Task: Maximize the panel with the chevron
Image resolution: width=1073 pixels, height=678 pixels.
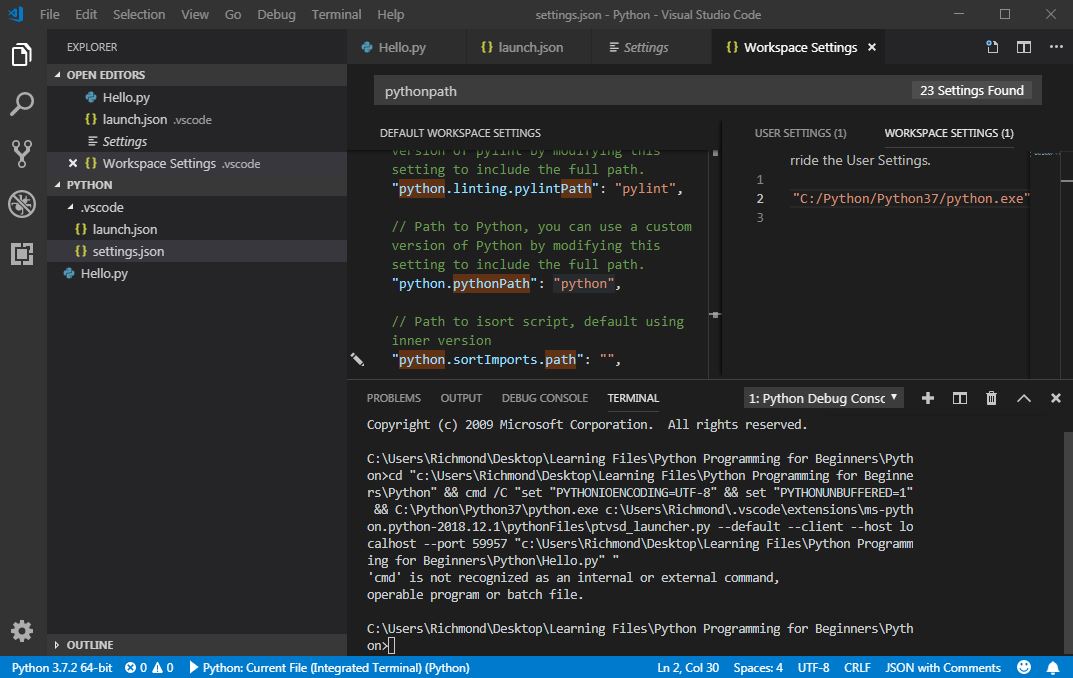Action: click(x=1023, y=397)
